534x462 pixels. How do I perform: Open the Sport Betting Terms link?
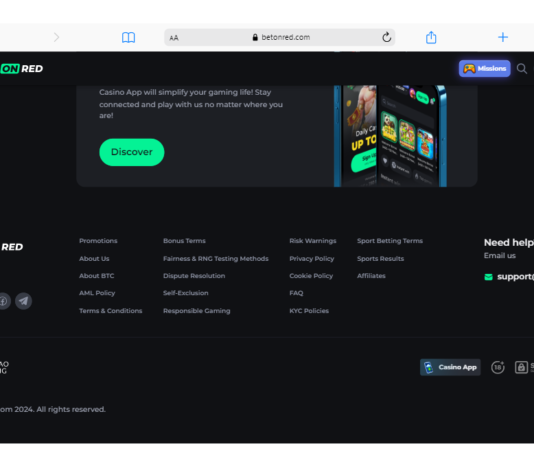tap(390, 241)
